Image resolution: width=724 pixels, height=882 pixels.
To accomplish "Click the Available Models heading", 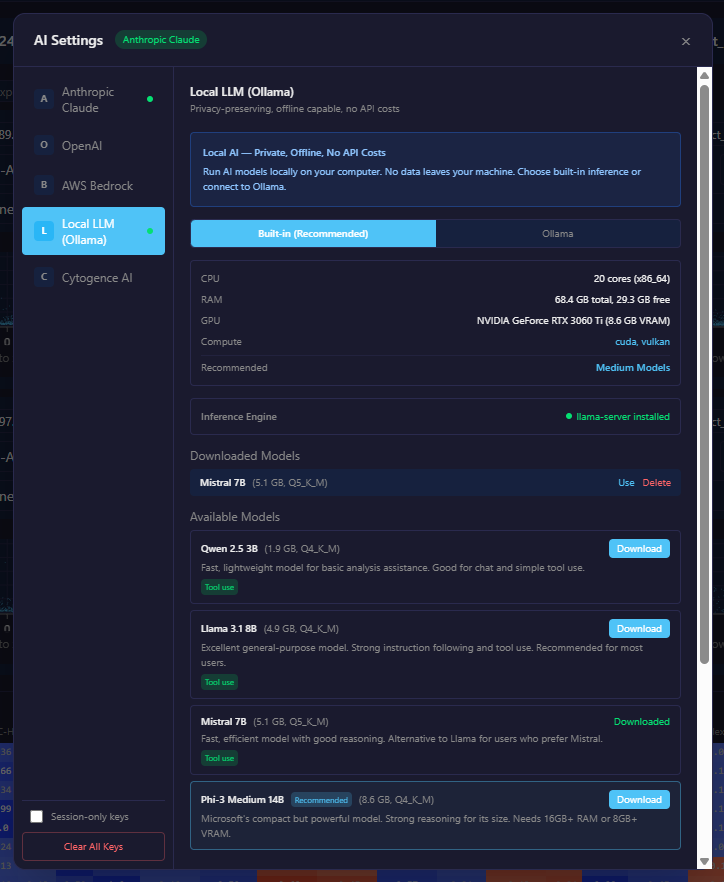I will point(235,516).
